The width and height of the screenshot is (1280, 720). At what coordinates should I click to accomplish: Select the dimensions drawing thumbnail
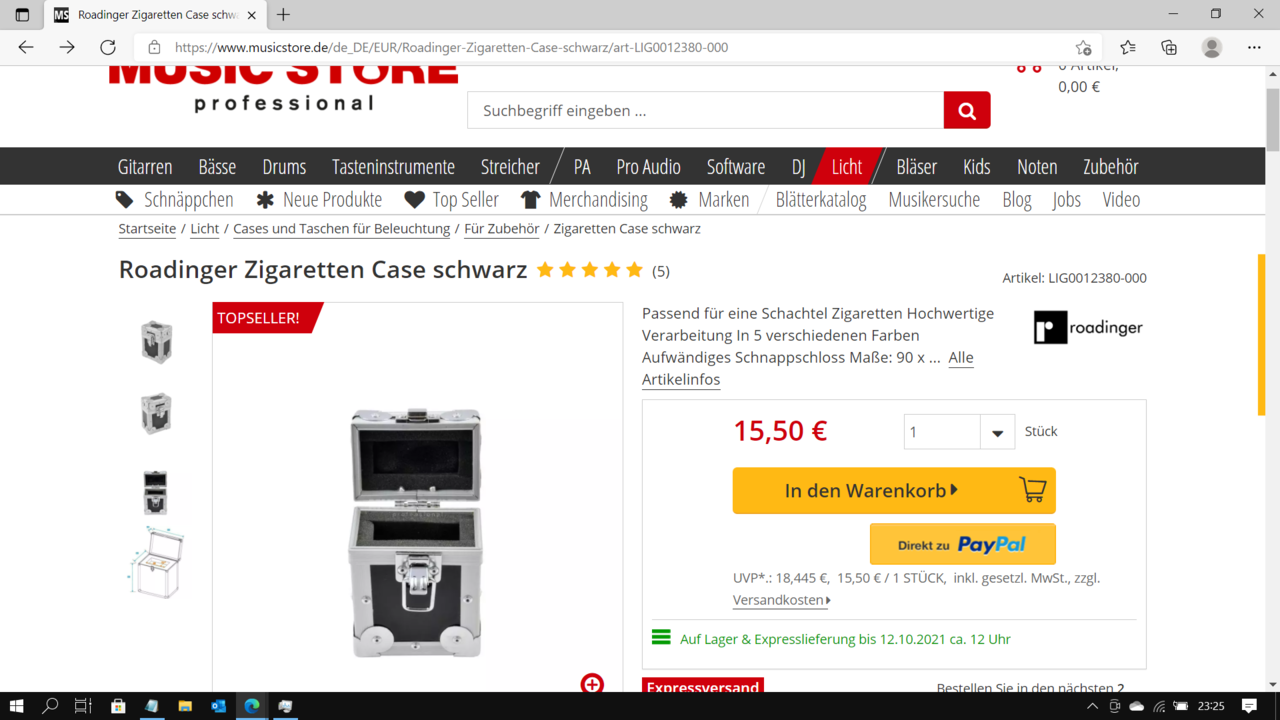tap(157, 563)
